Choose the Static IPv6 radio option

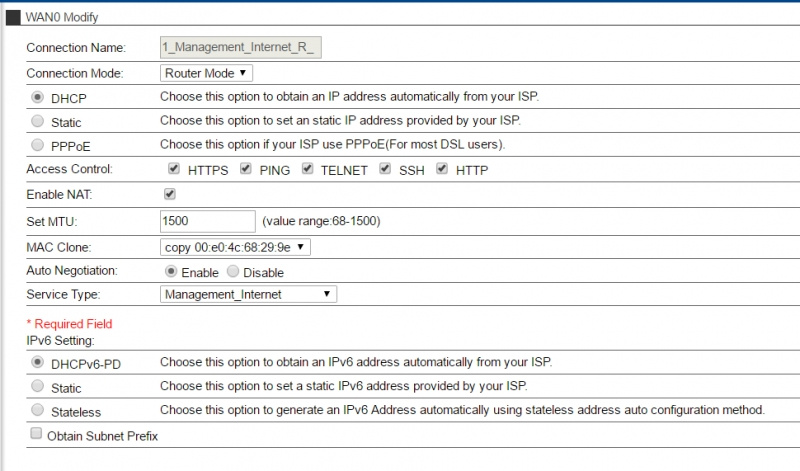coord(38,386)
